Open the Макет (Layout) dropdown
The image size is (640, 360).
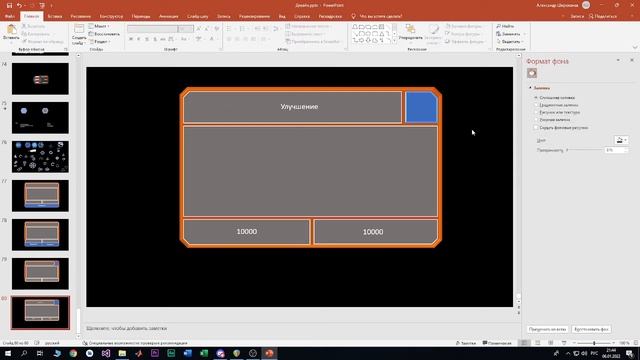(x=99, y=26)
